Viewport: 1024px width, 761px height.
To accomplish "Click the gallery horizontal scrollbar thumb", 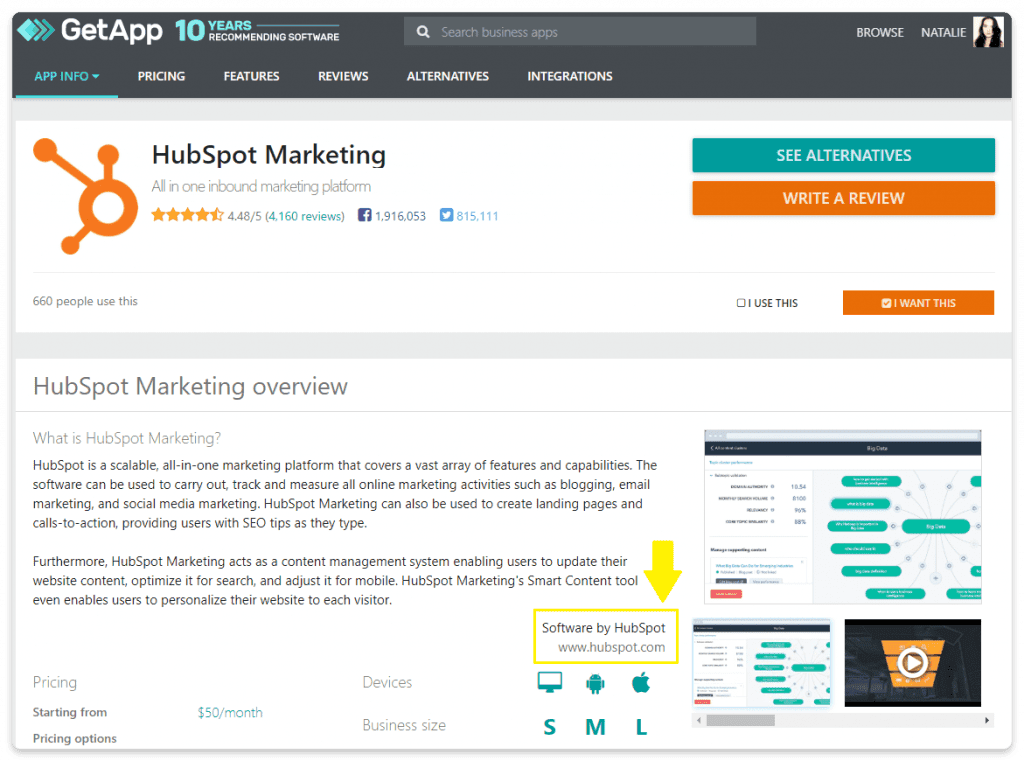I will click(x=740, y=721).
